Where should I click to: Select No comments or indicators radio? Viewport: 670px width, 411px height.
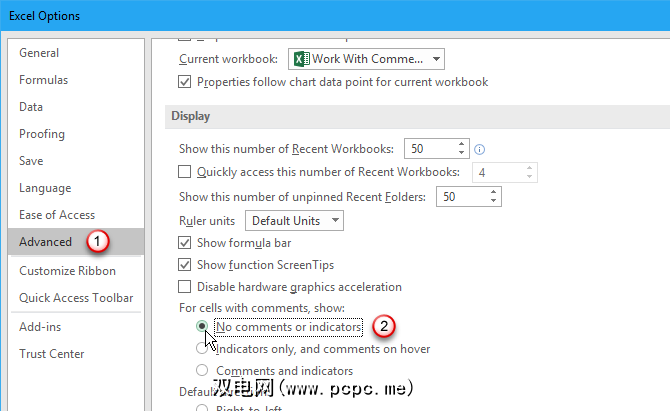coord(203,326)
